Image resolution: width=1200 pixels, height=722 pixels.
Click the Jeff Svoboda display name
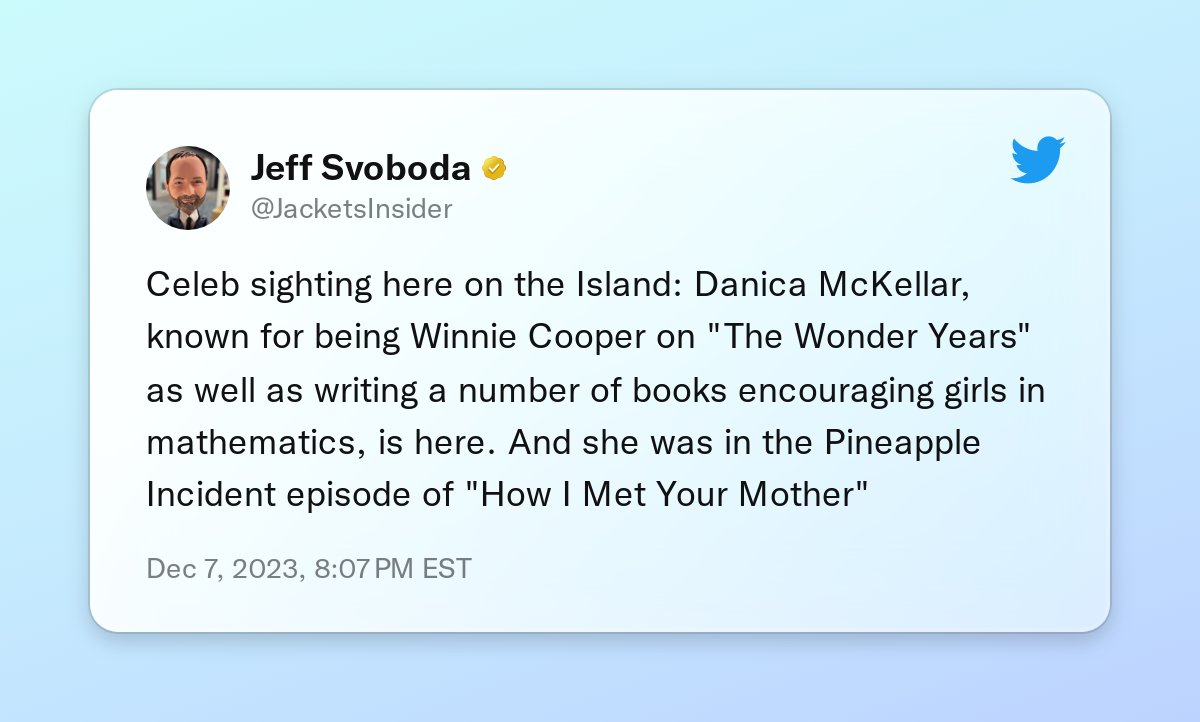click(x=360, y=168)
